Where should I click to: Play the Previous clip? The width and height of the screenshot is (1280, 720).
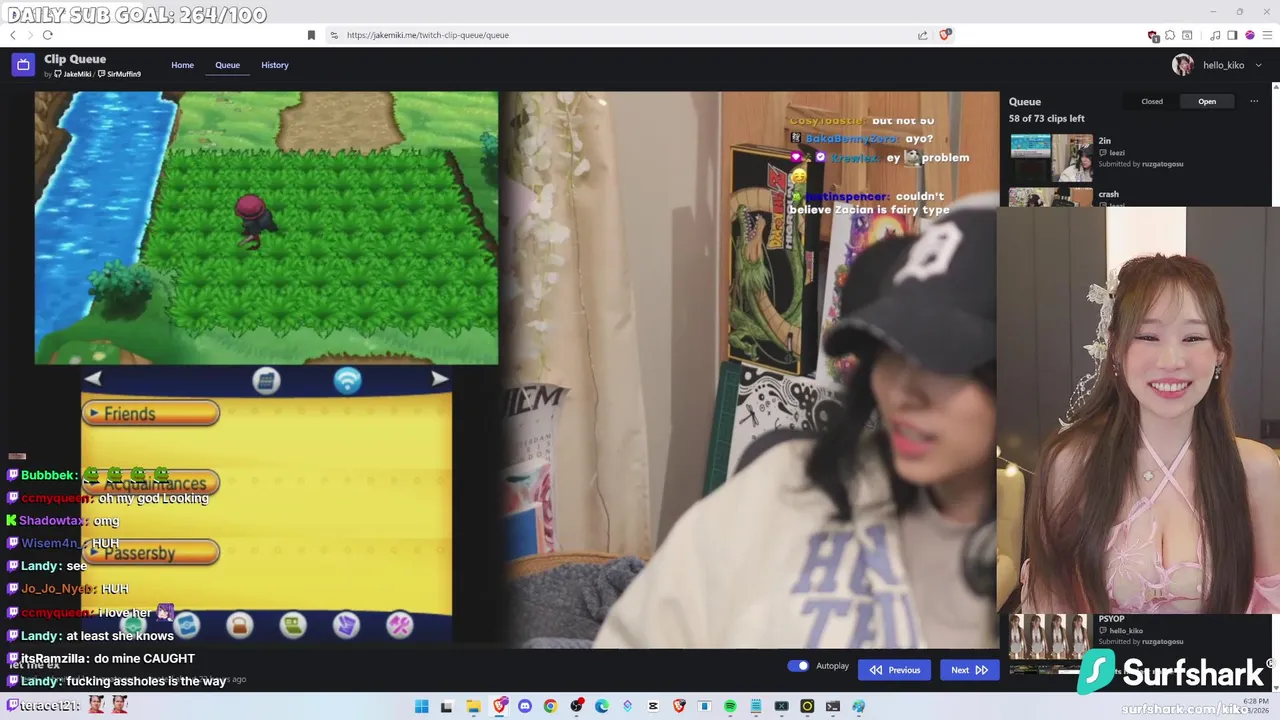click(x=895, y=670)
